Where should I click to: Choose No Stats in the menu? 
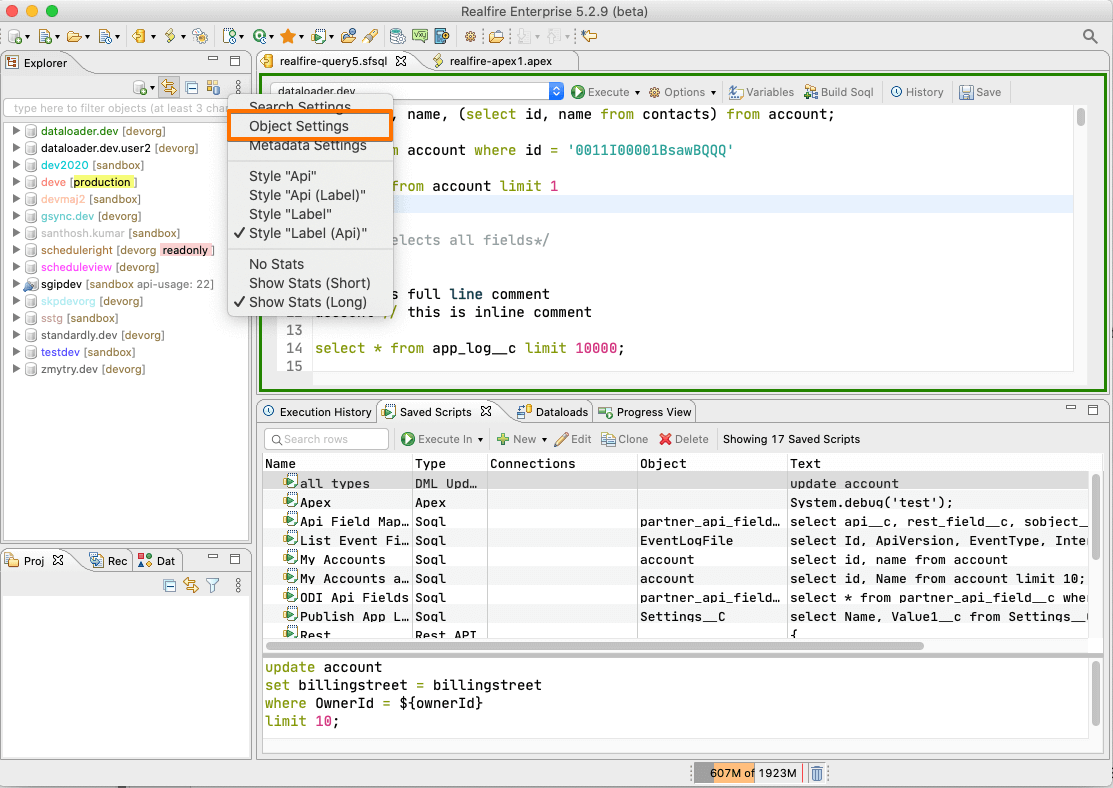click(310, 264)
